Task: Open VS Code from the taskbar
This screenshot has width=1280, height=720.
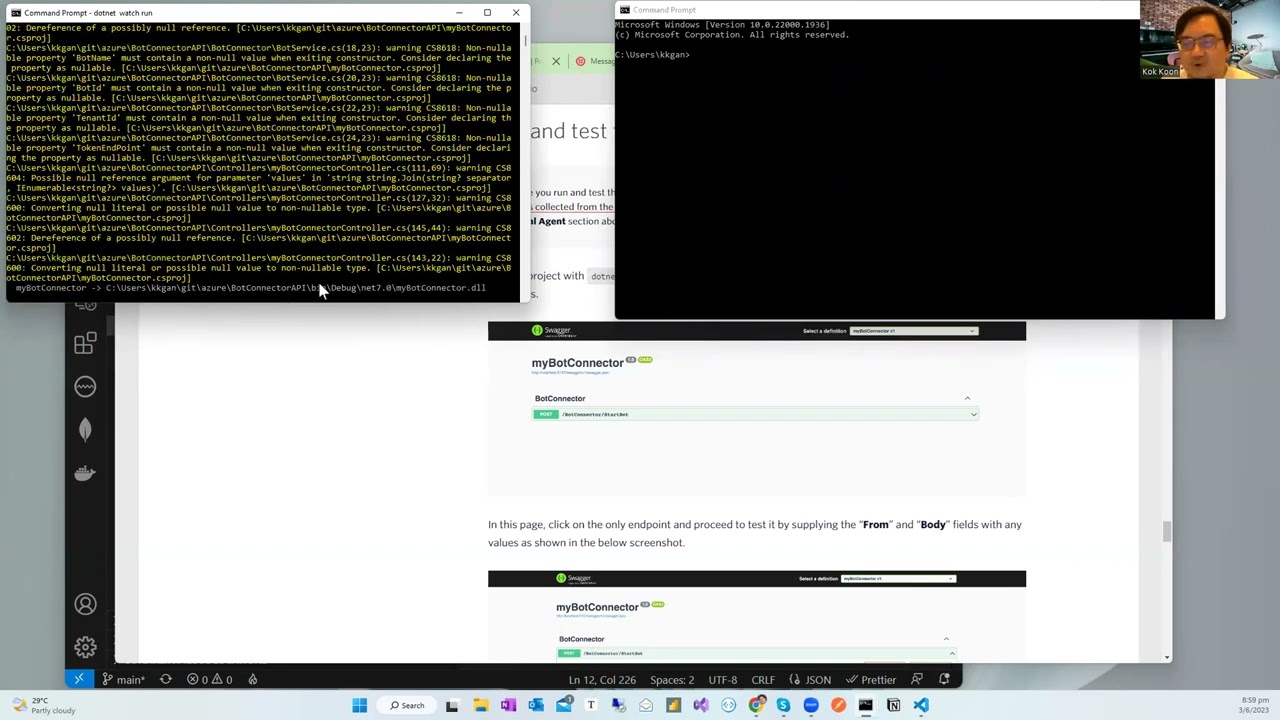Action: click(x=921, y=705)
